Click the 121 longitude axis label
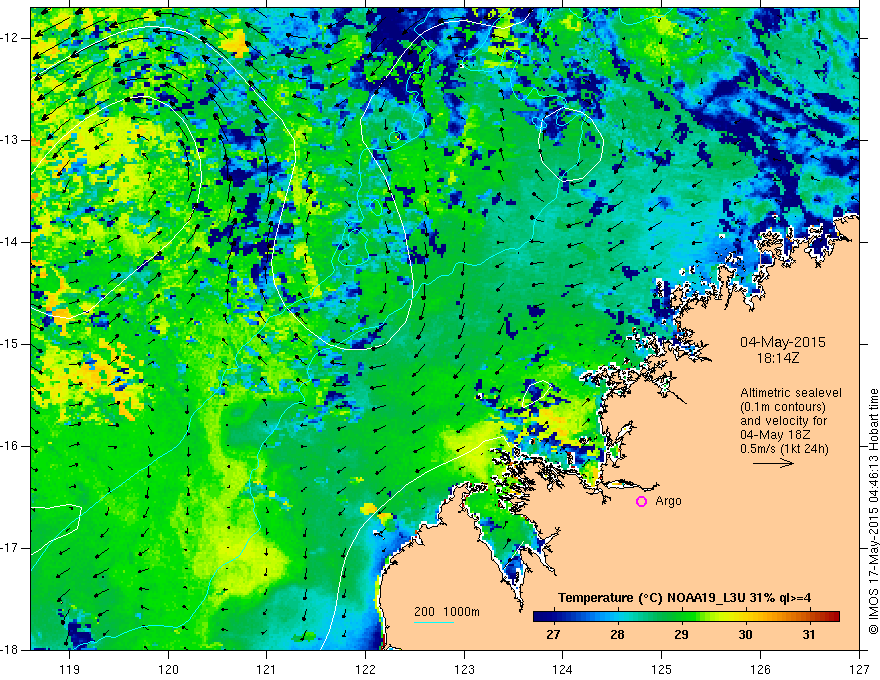Viewport: 880px width, 680px height. coord(267,669)
